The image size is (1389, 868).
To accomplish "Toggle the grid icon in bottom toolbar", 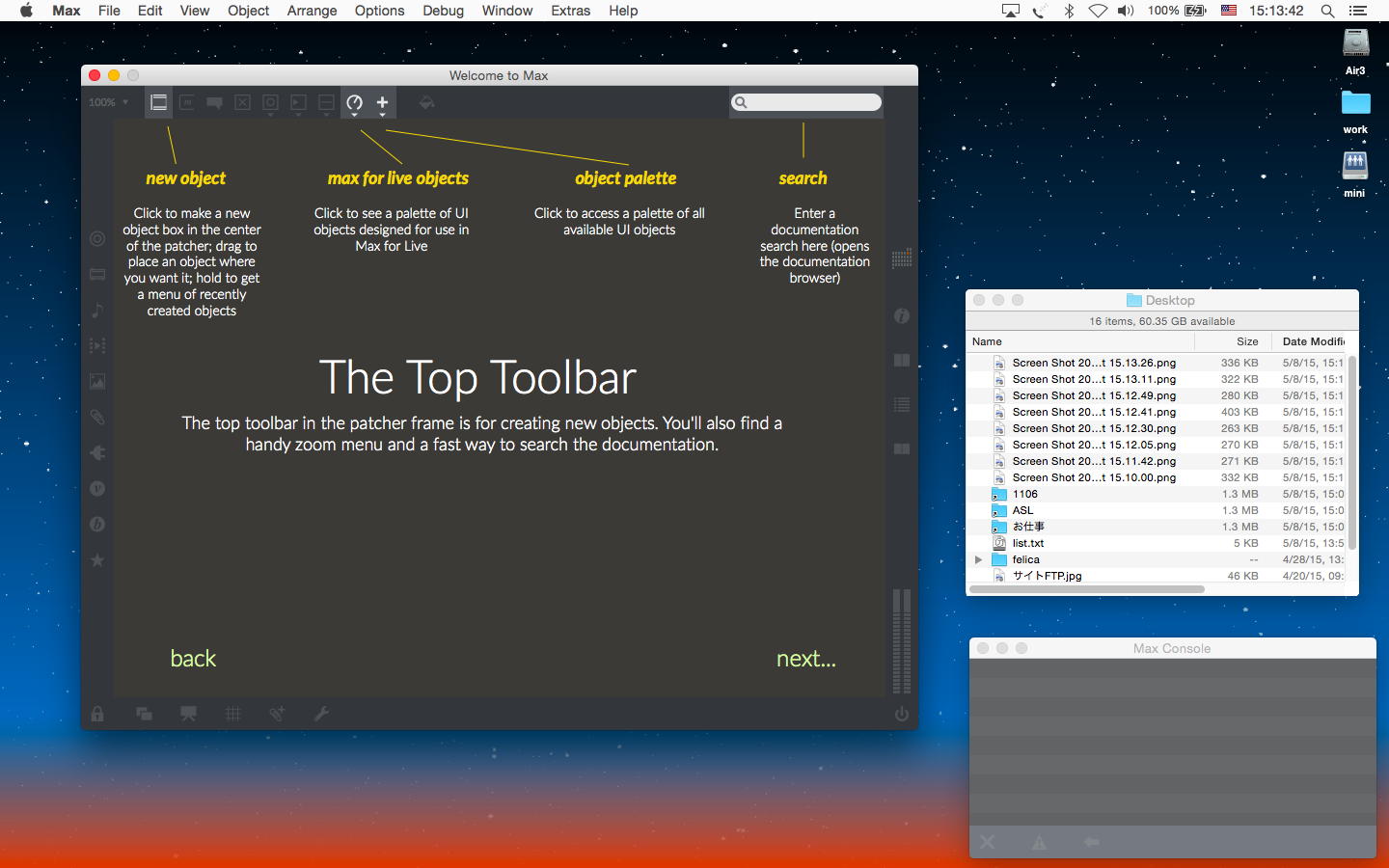I will point(233,714).
